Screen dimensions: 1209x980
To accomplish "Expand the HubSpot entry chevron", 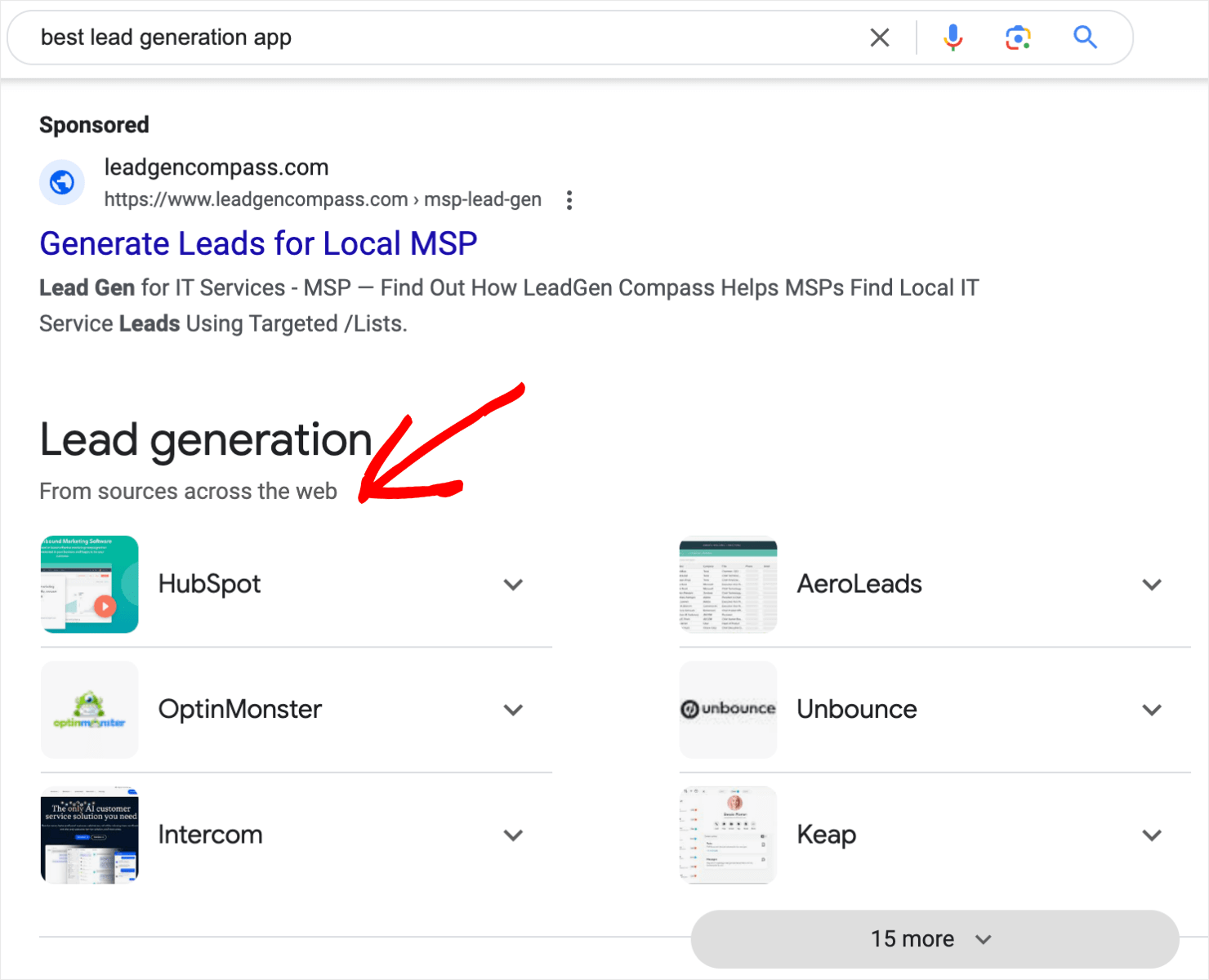I will coord(513,585).
